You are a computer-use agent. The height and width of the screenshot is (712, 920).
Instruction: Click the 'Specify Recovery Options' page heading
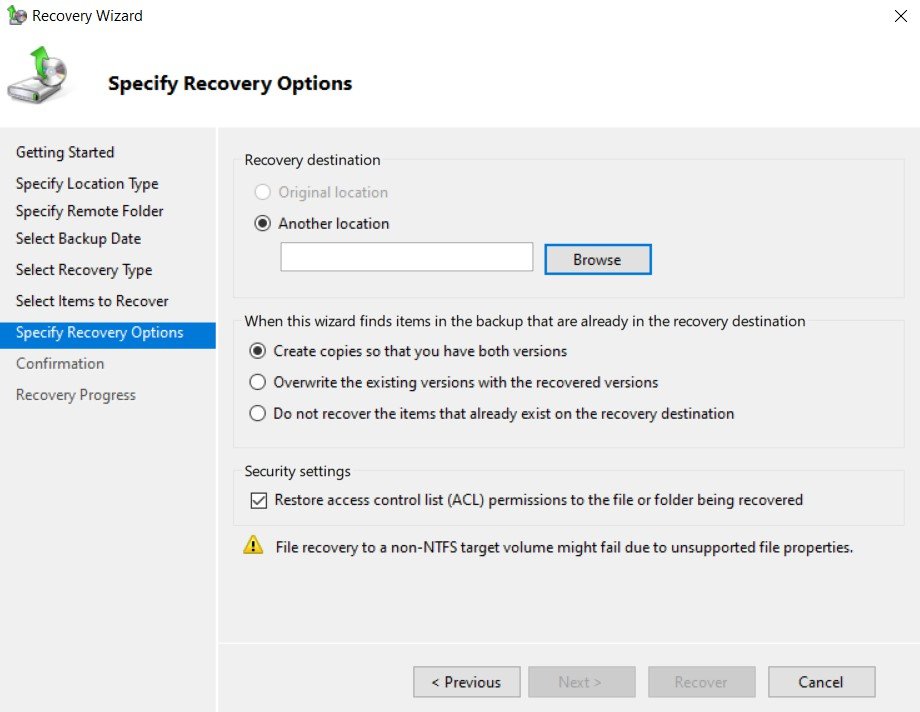pos(230,83)
